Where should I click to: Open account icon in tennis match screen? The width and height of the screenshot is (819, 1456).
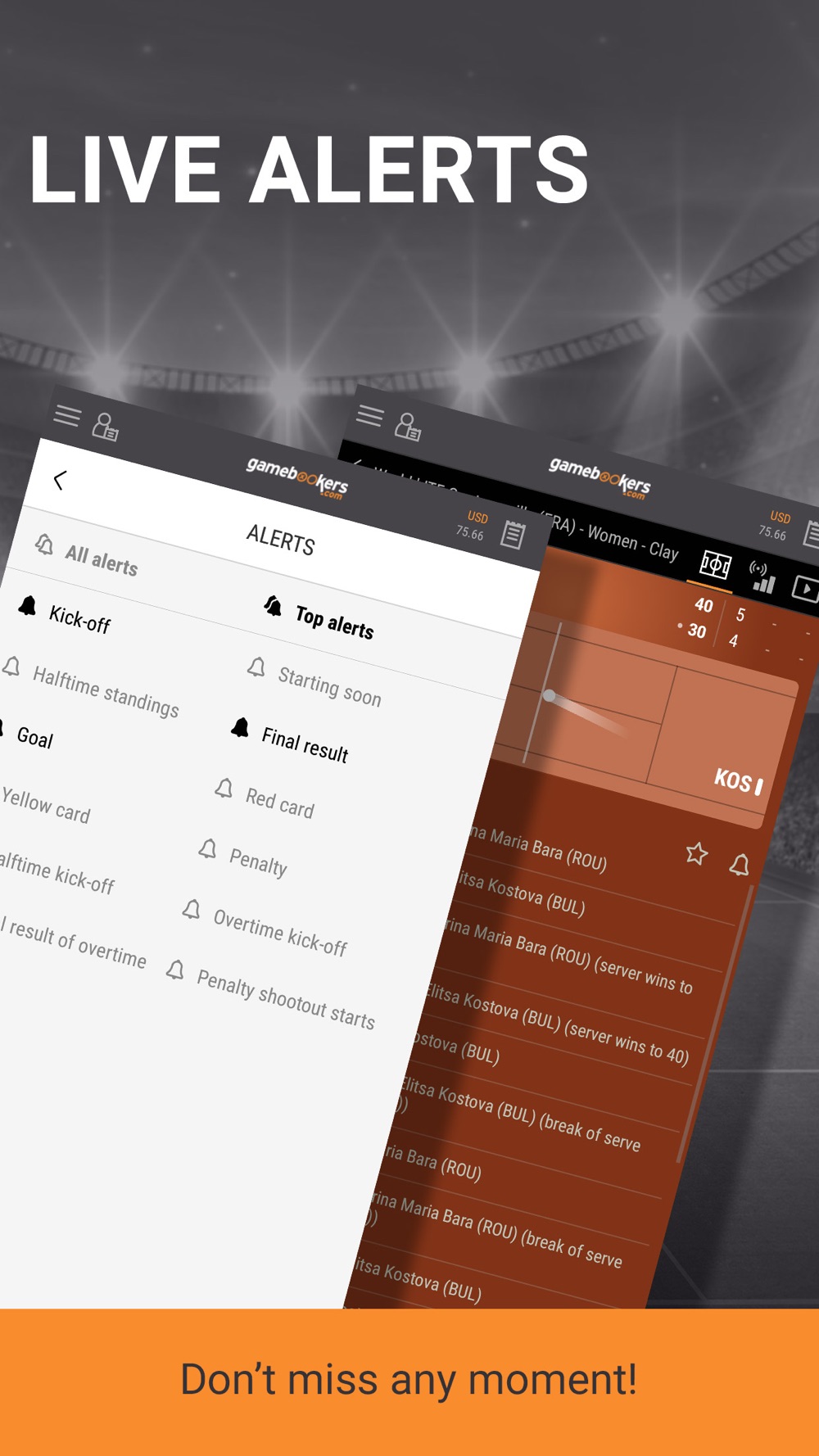[x=408, y=427]
